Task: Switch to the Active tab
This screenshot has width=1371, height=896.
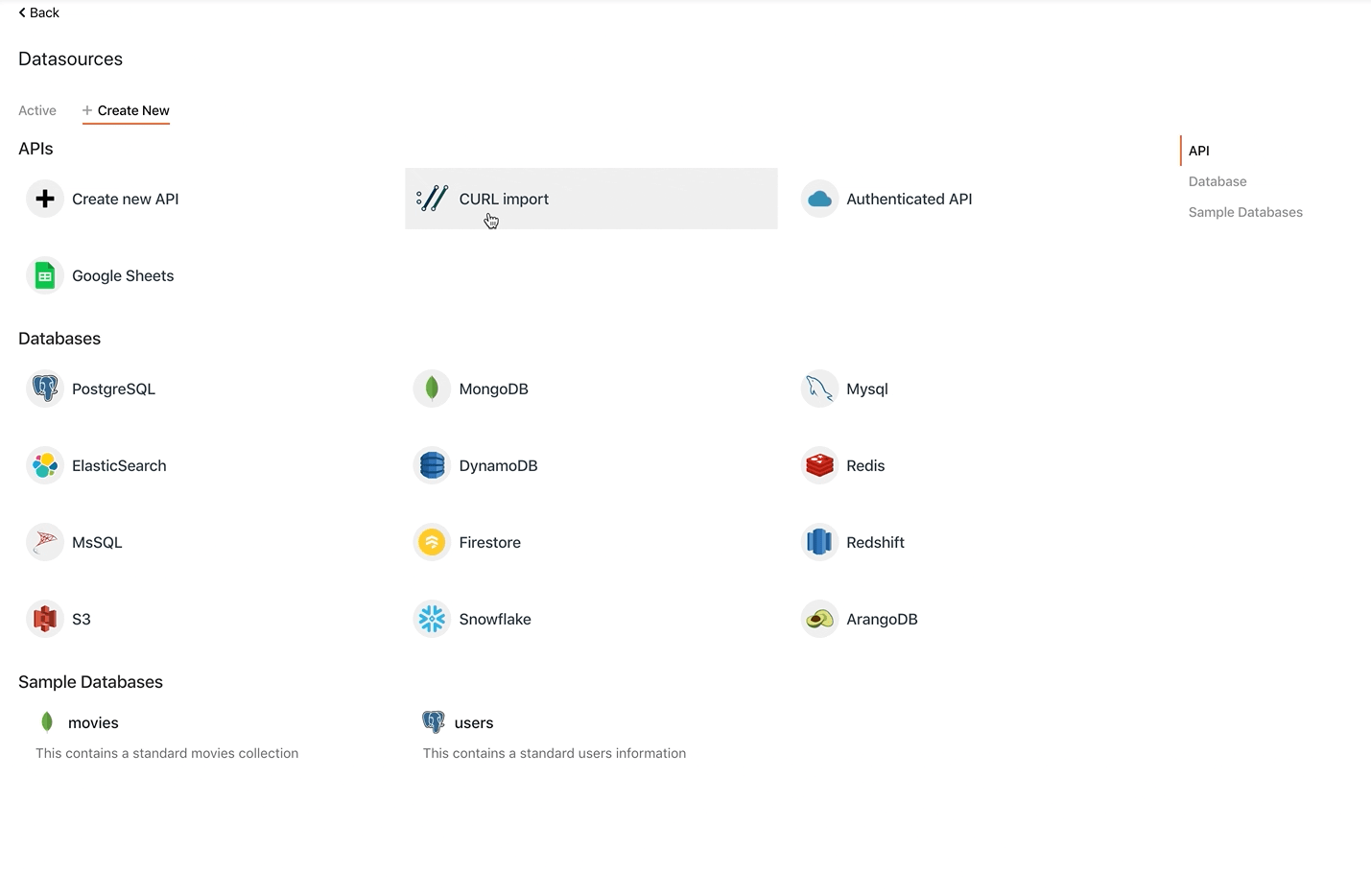Action: point(36,110)
